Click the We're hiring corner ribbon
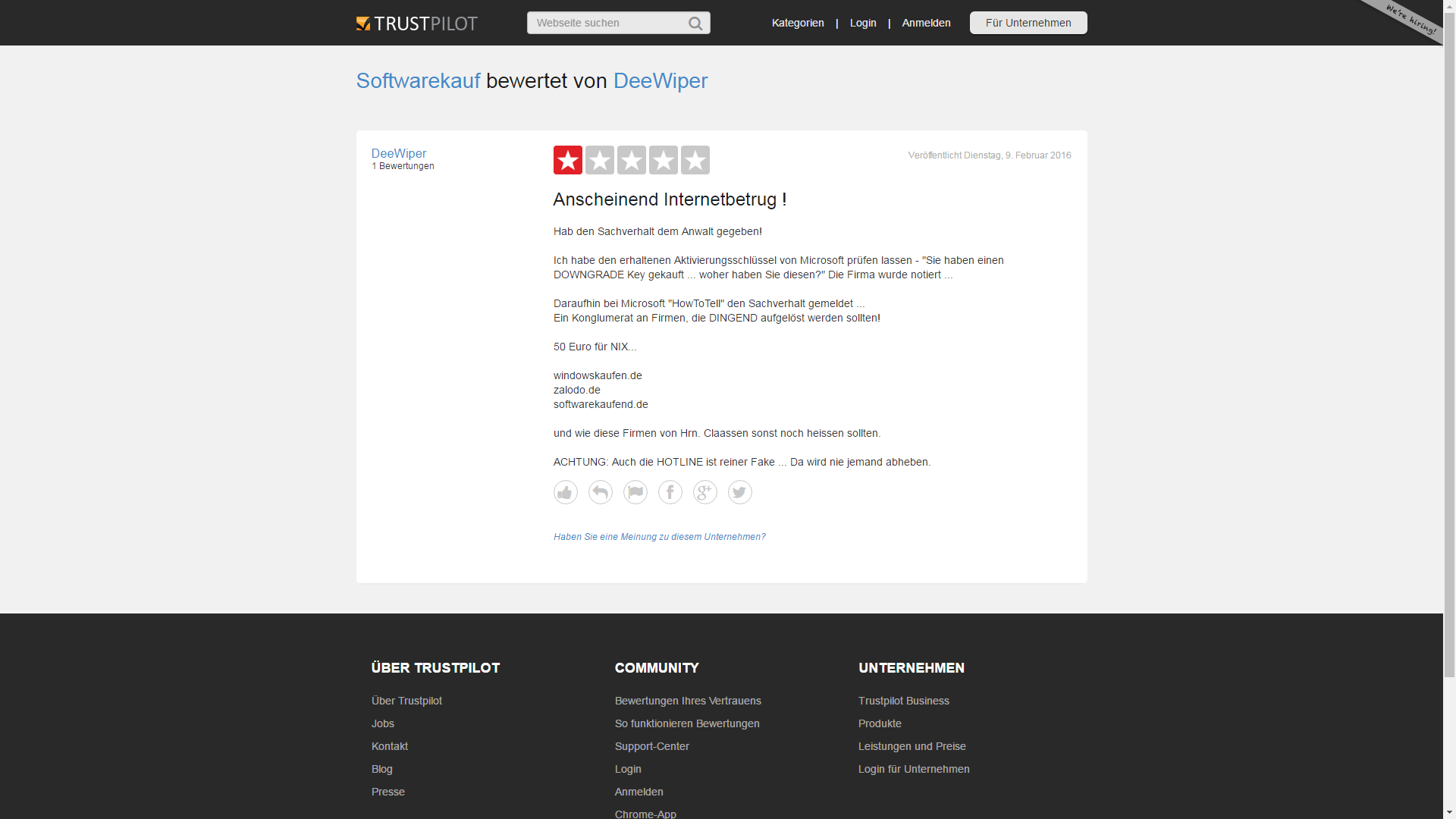The height and width of the screenshot is (819, 1456). coord(1410,20)
